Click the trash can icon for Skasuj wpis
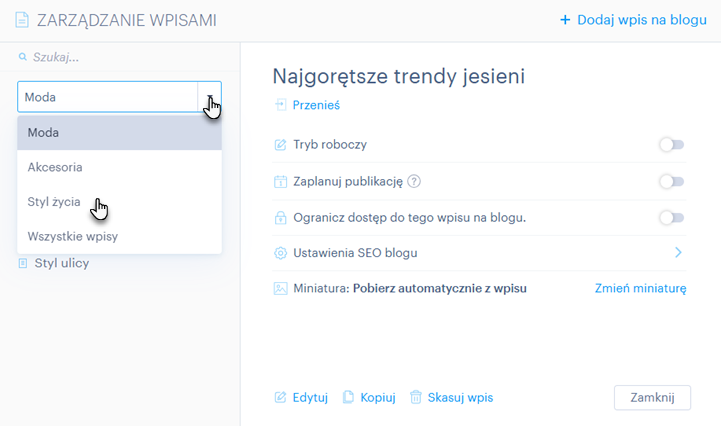This screenshot has width=721, height=426. pos(416,397)
